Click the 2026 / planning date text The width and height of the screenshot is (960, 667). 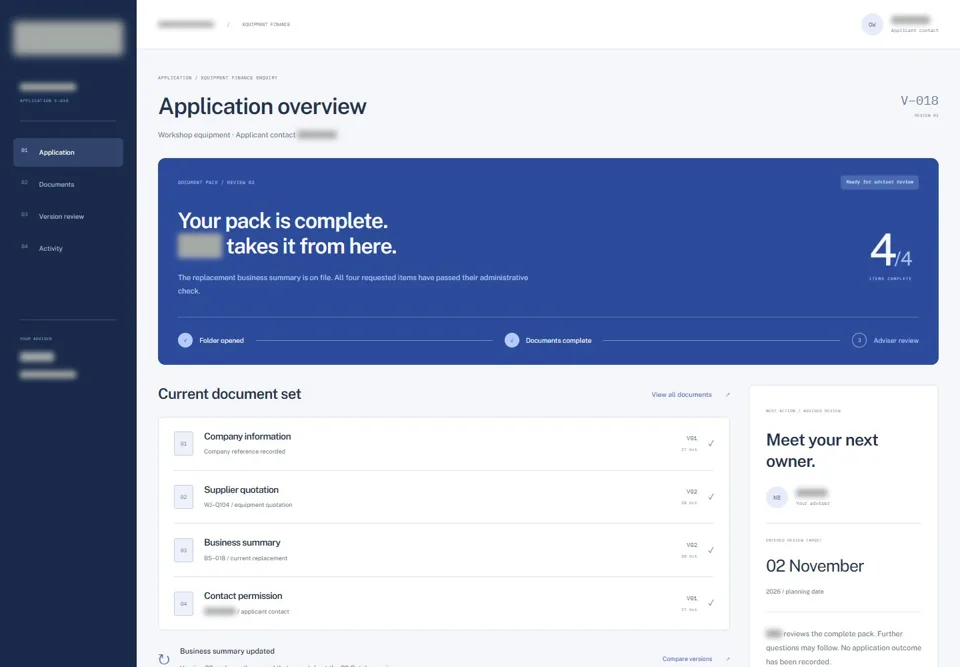click(x=795, y=592)
